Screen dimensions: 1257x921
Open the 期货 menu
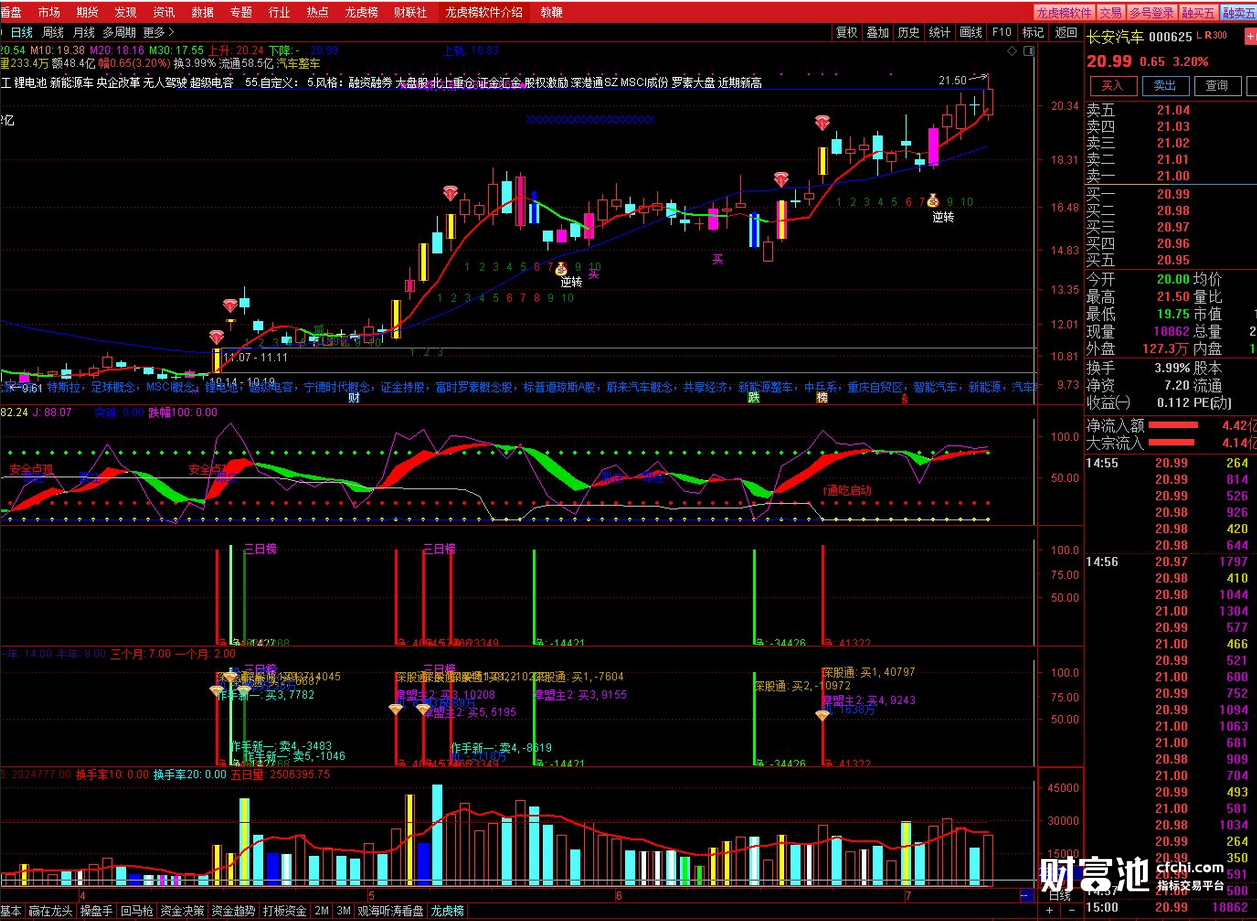(x=87, y=13)
